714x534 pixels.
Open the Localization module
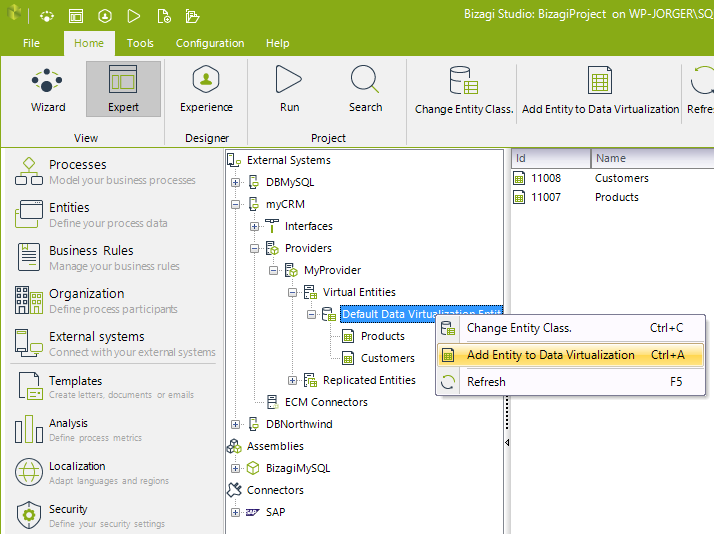point(92,473)
